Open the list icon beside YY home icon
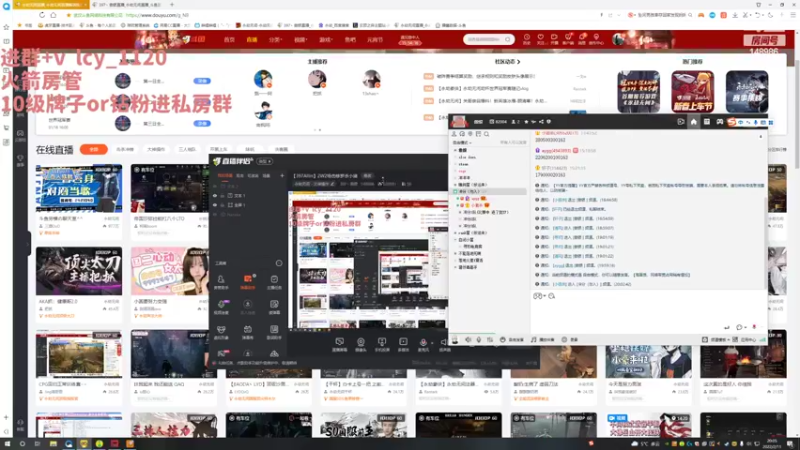Image resolution: width=800 pixels, height=450 pixels. coord(707,122)
